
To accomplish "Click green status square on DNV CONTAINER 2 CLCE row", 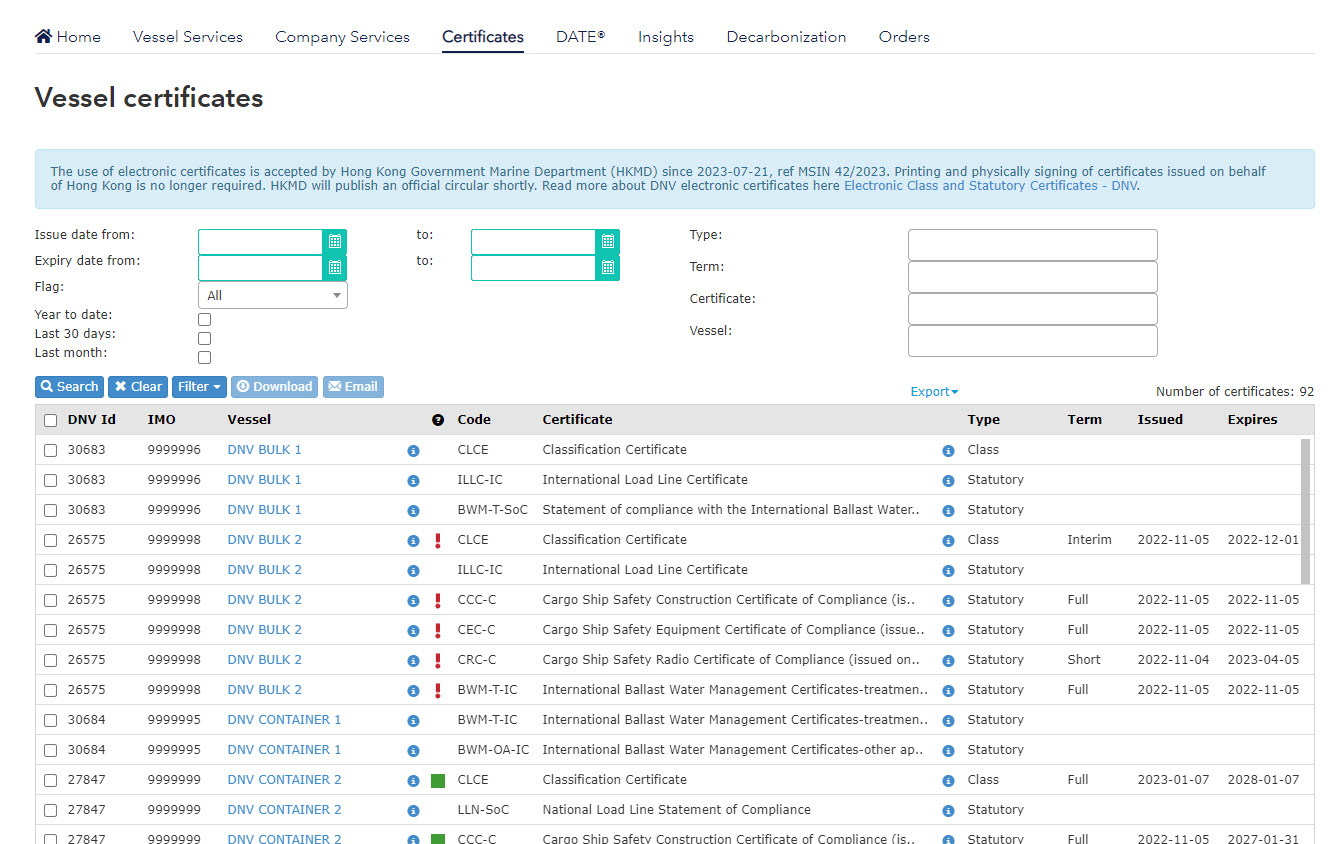I will (438, 781).
